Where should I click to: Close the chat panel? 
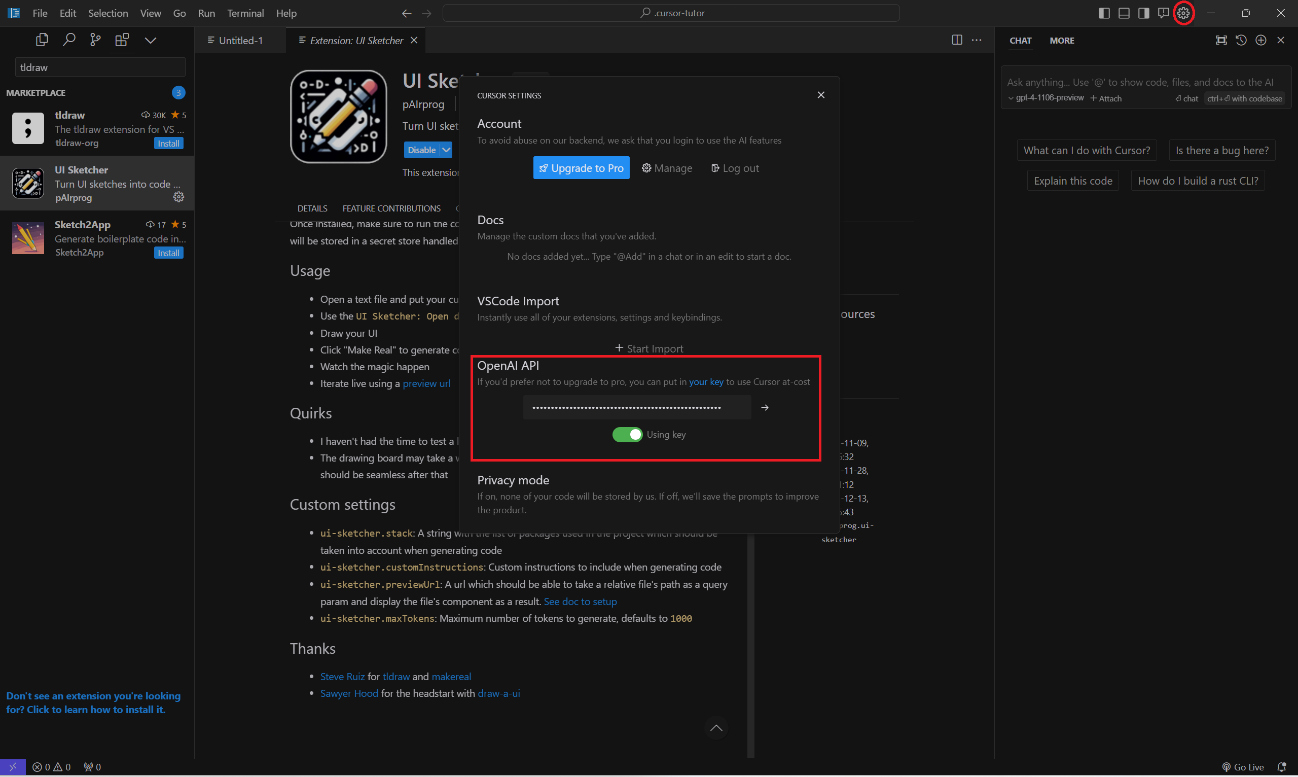(x=1280, y=40)
